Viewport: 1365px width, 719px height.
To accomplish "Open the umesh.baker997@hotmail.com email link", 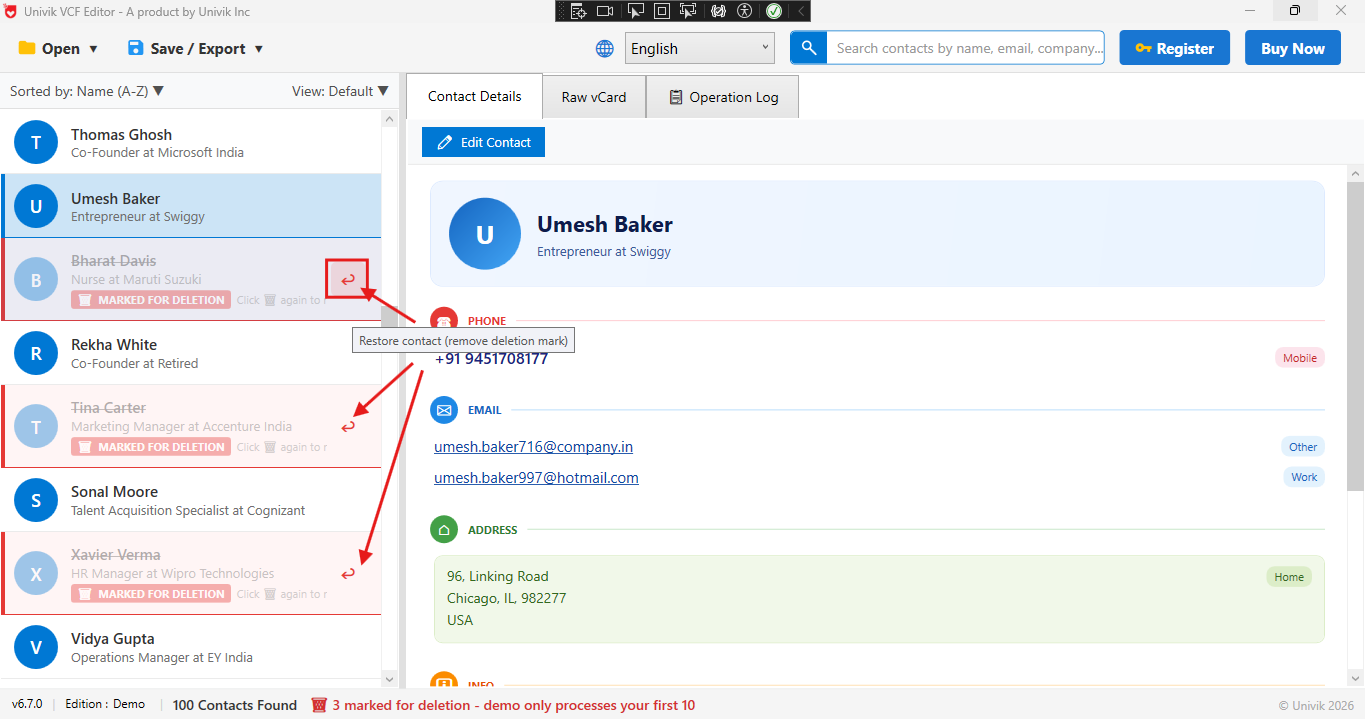I will point(536,478).
